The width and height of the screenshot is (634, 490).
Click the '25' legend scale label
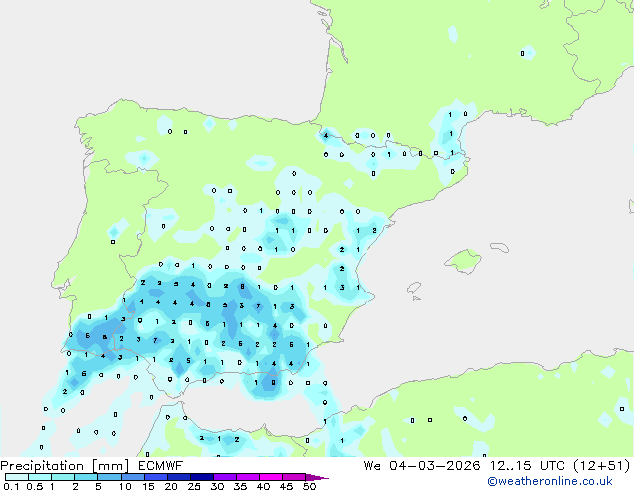point(194,486)
